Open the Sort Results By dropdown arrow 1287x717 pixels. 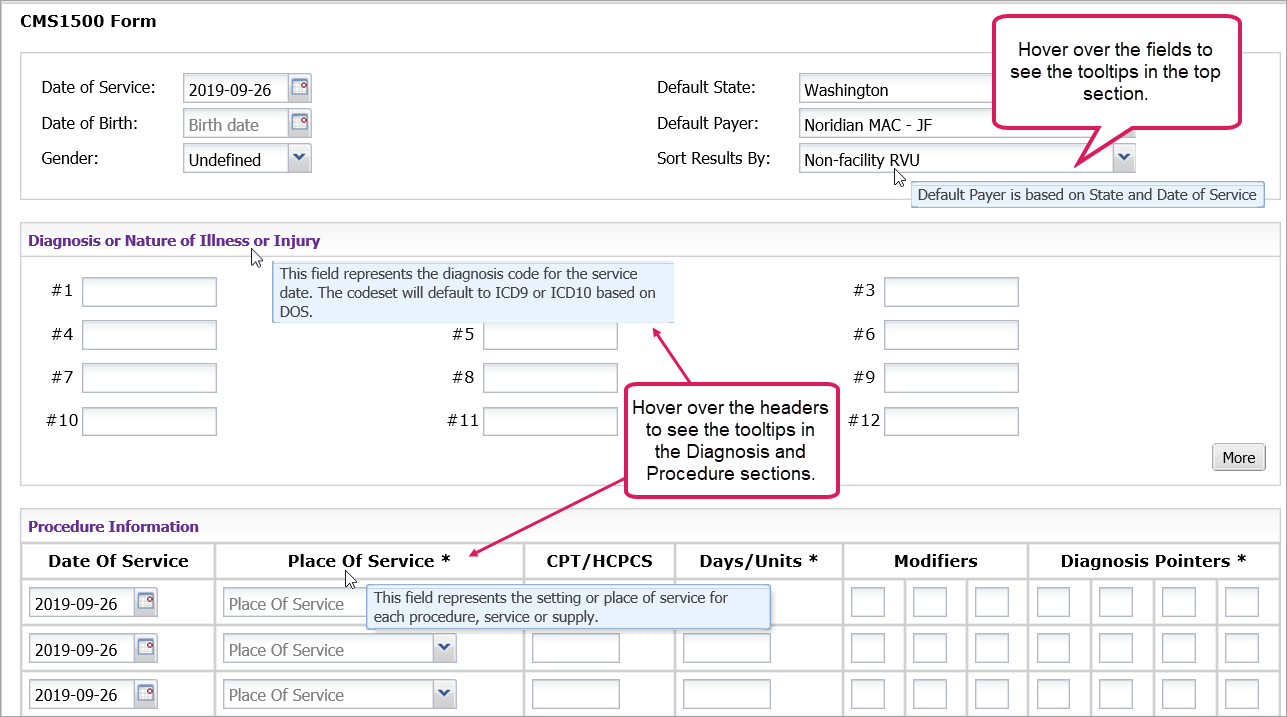(x=1124, y=158)
